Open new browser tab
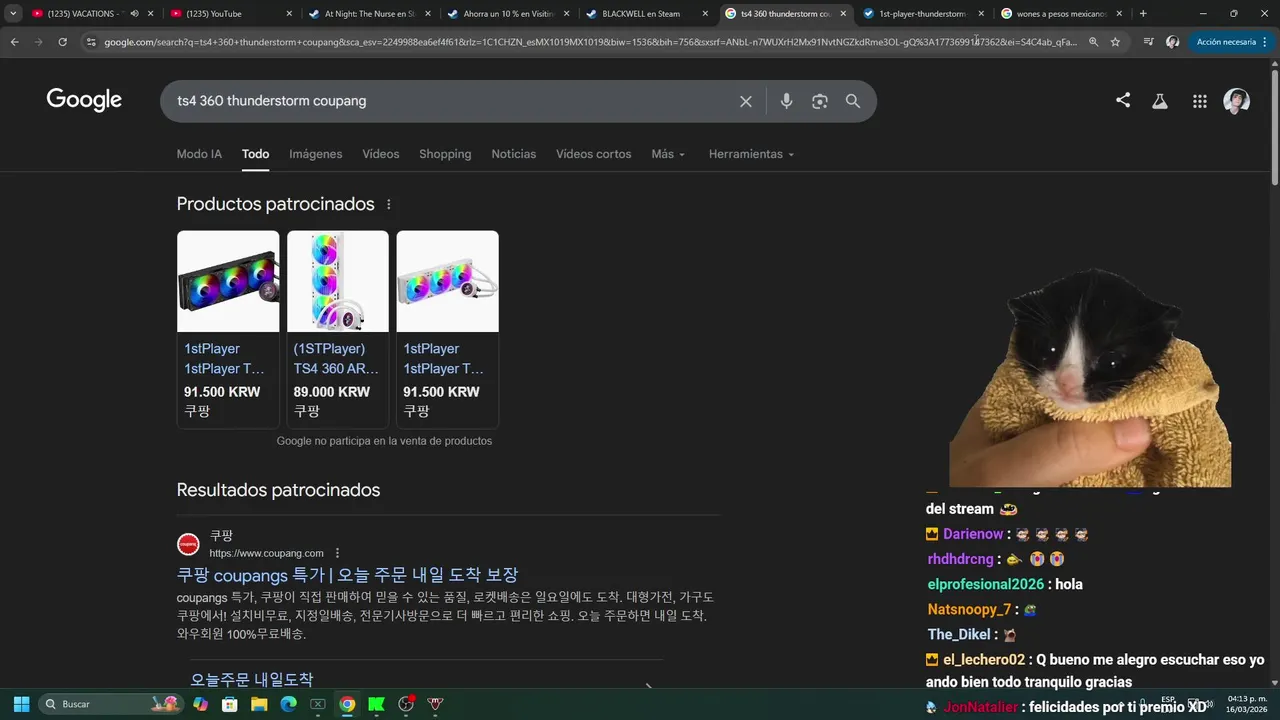 (1143, 14)
